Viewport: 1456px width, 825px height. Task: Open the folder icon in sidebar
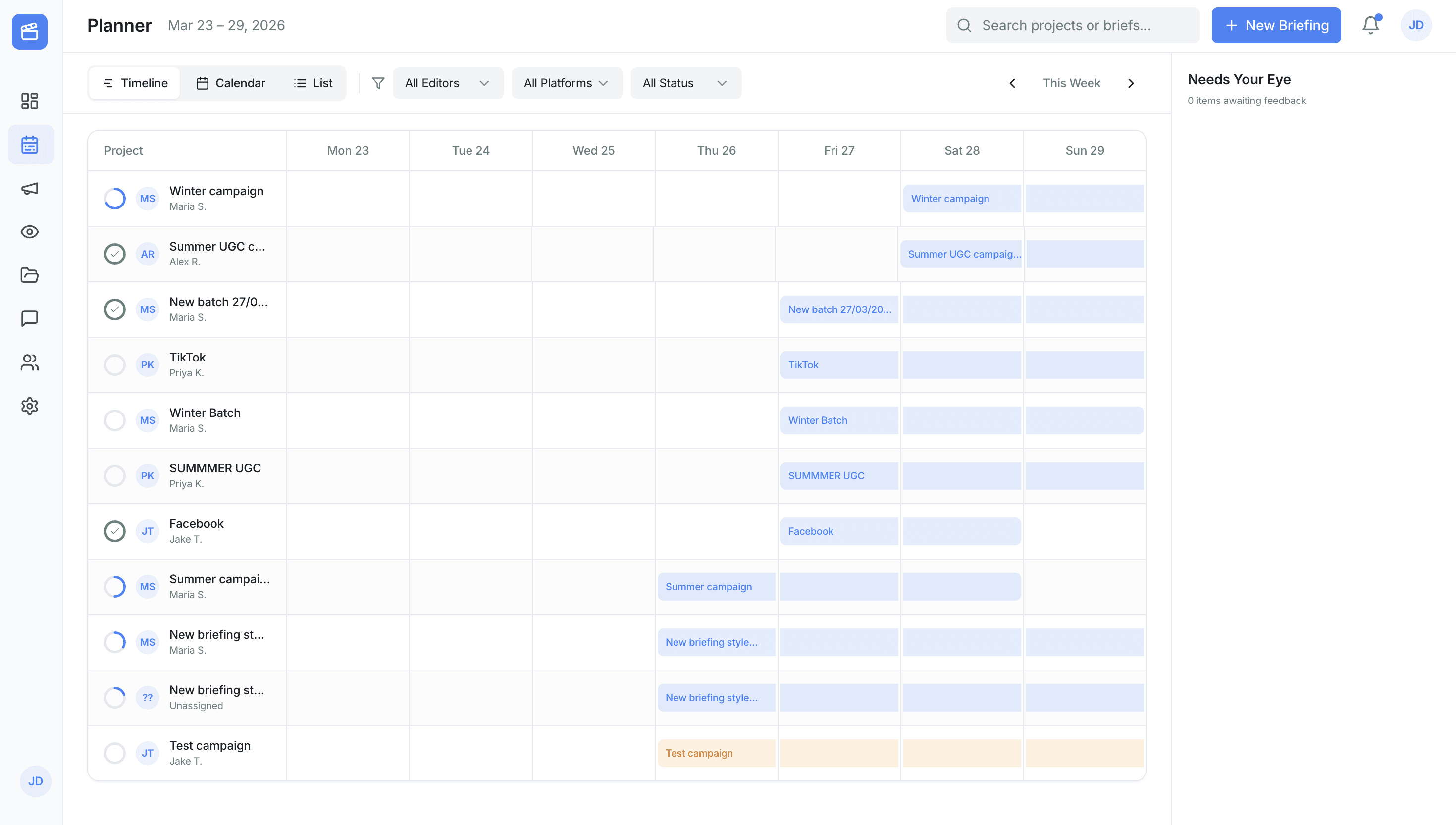pyautogui.click(x=29, y=275)
